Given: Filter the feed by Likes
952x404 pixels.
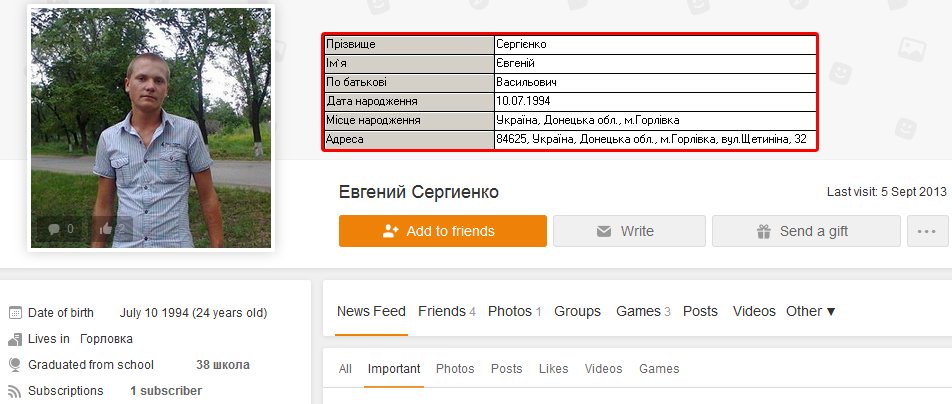Looking at the screenshot, I should pyautogui.click(x=553, y=369).
